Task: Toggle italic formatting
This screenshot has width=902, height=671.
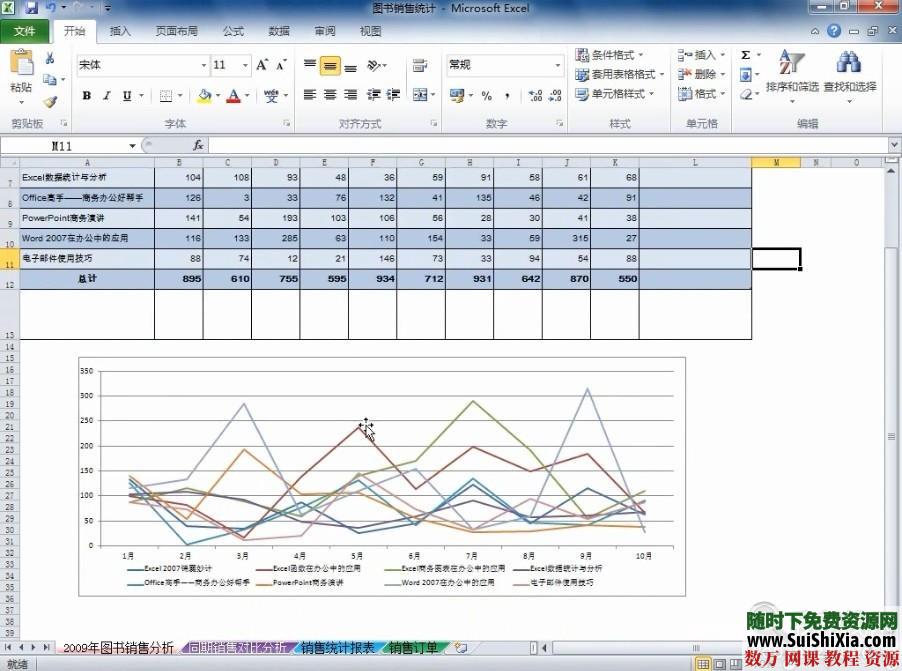Action: tap(106, 96)
